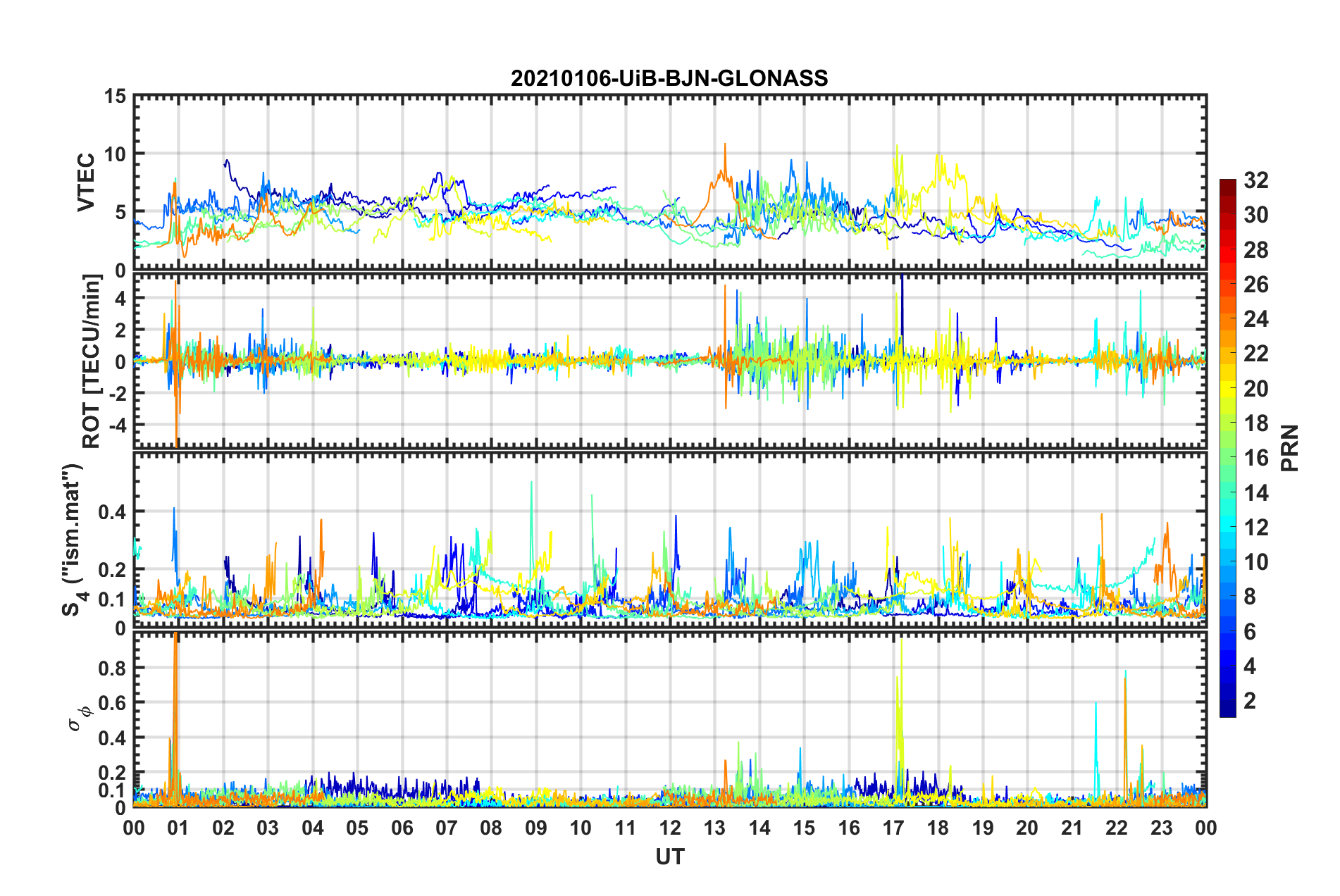Screen dimensions: 1340x896
Task: Click colorbar tick label 2
Action: (1250, 700)
